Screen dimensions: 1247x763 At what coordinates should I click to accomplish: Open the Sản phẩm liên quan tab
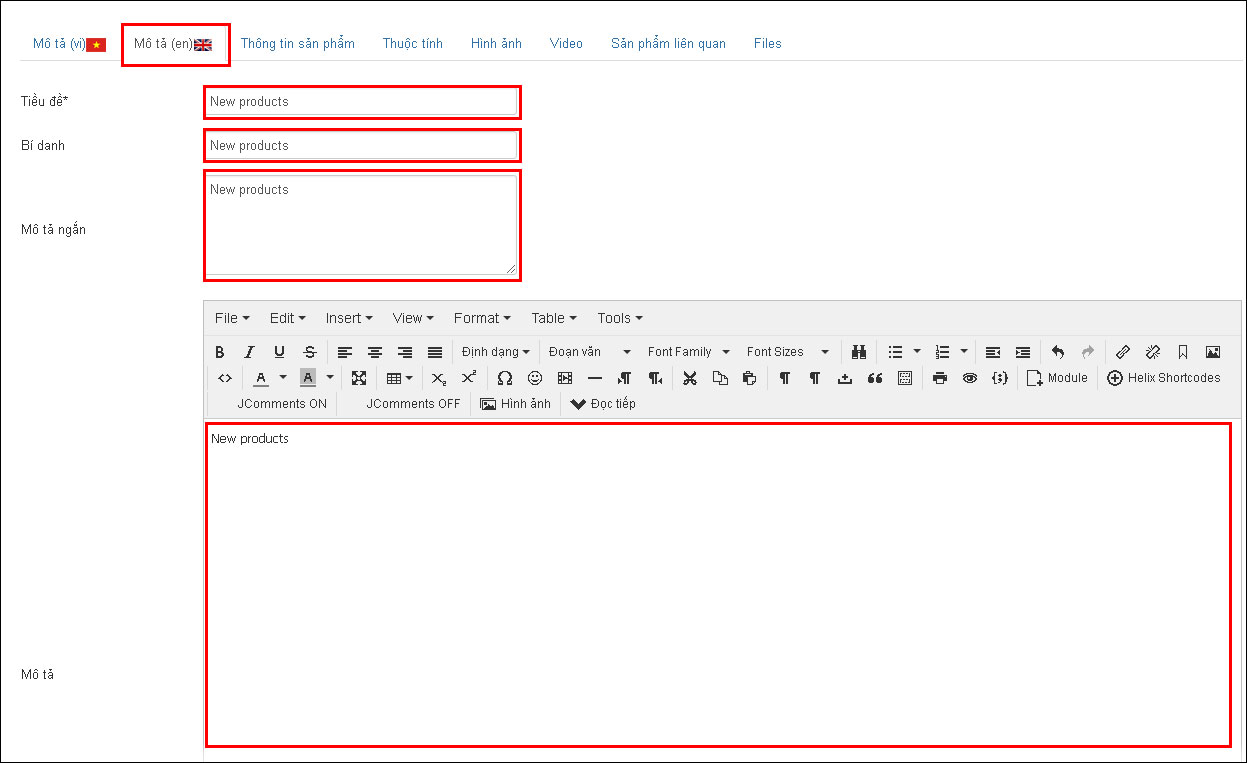pyautogui.click(x=668, y=44)
